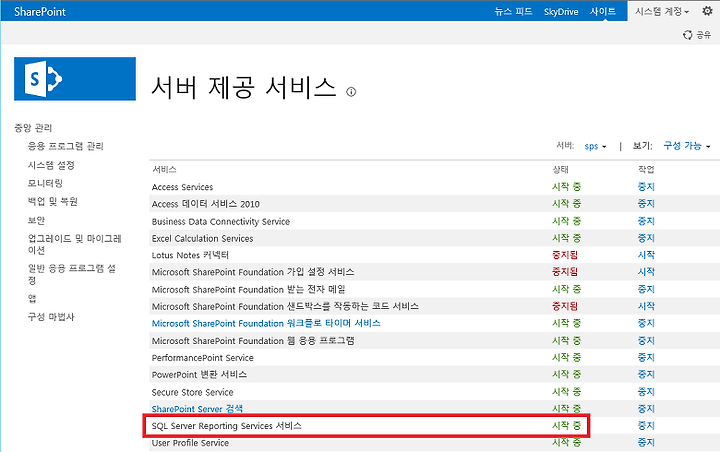
Task: Stop the Foundation 웹 응용 프로그램 service
Action: pos(646,340)
